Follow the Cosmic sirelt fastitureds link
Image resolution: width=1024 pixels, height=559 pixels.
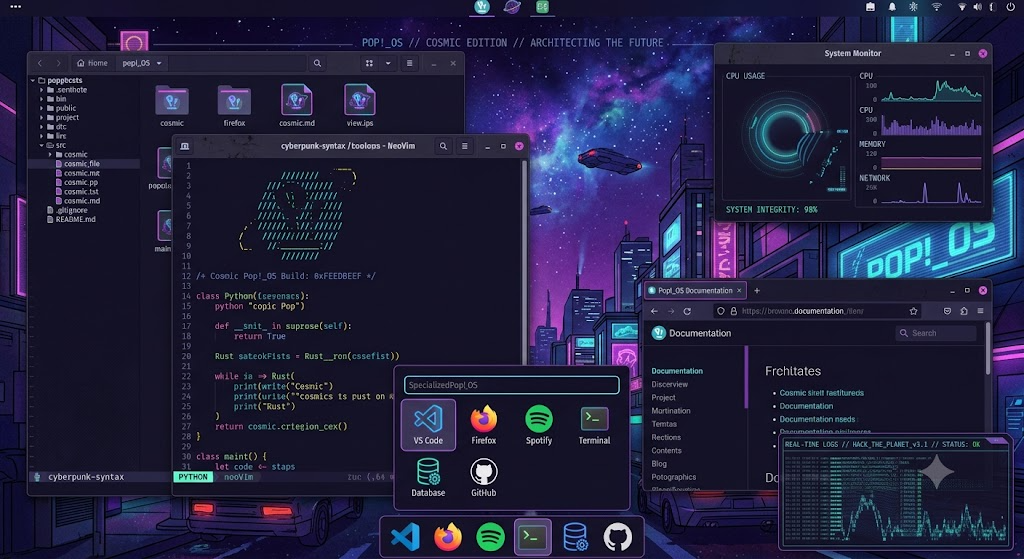pyautogui.click(x=822, y=393)
